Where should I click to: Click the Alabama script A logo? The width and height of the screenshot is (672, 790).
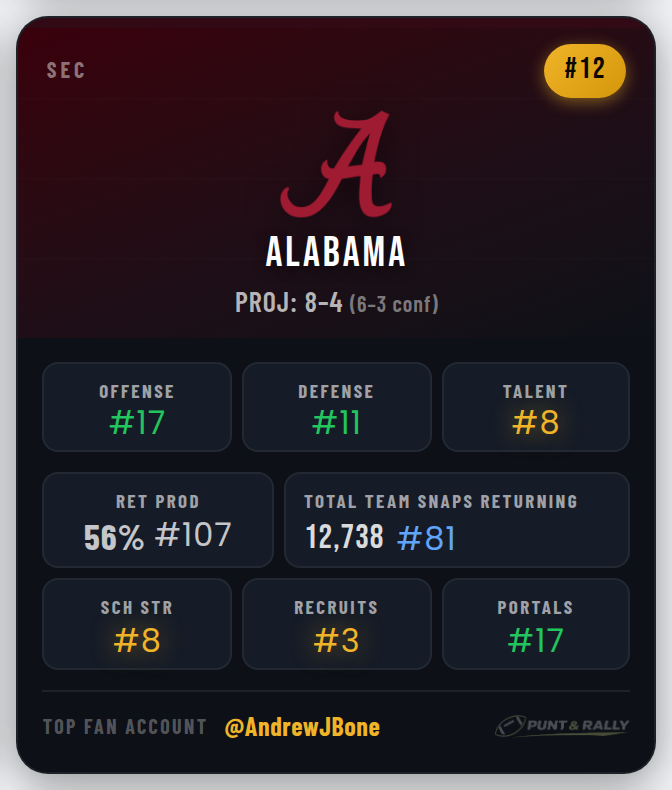tap(334, 164)
